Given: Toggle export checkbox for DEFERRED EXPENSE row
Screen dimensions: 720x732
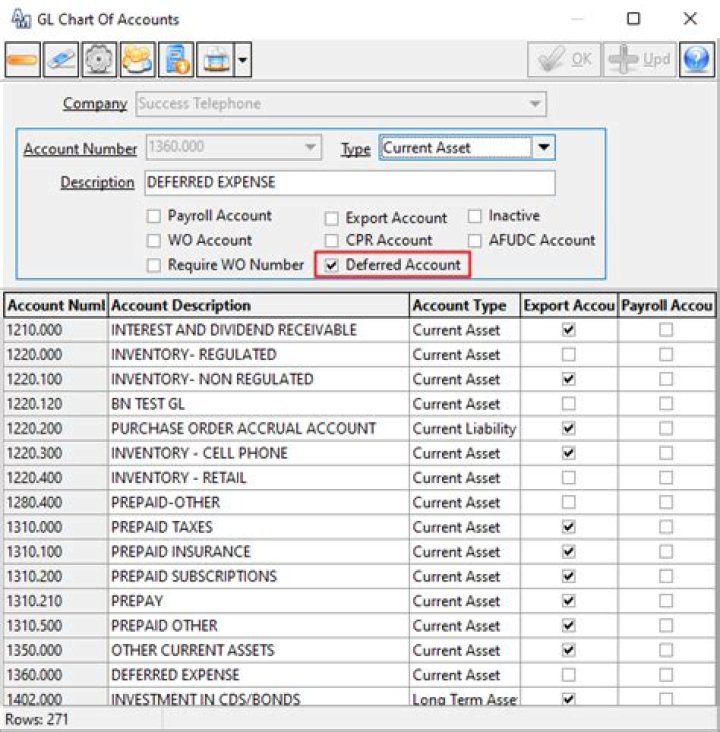Looking at the screenshot, I should (568, 675).
